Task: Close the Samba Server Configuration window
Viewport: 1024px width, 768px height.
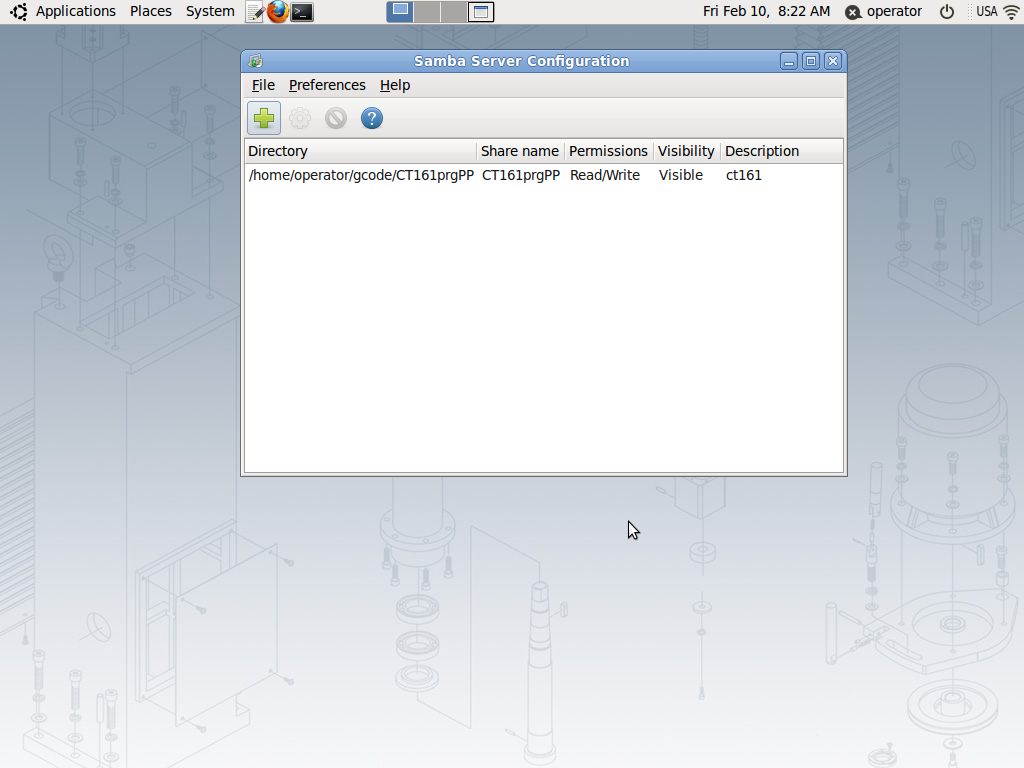Action: 833,61
